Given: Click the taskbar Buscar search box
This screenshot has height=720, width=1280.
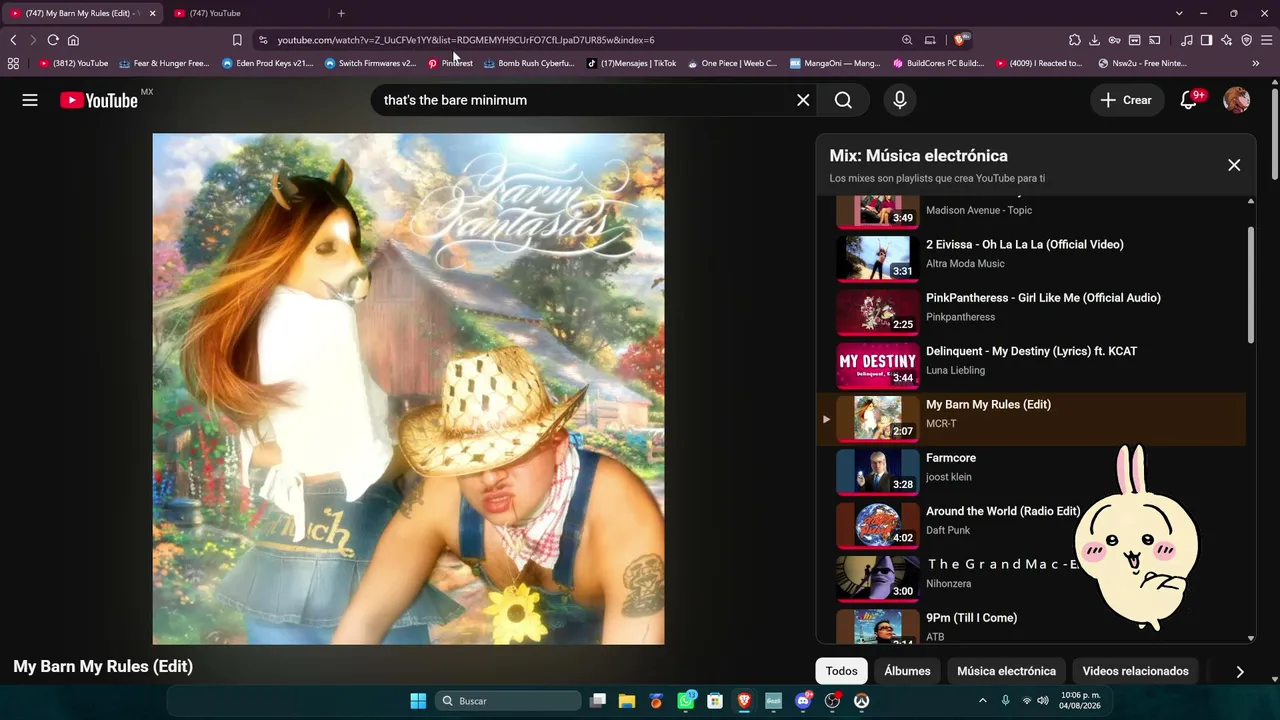Looking at the screenshot, I should point(508,701).
